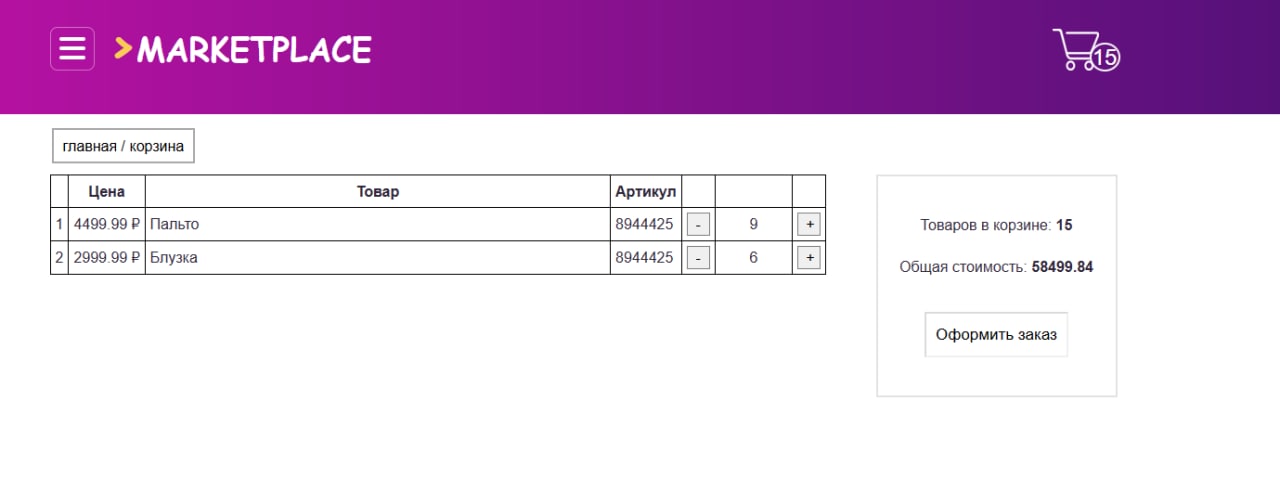1280x504 pixels.
Task: Increase quantity of Пальто
Action: (809, 225)
